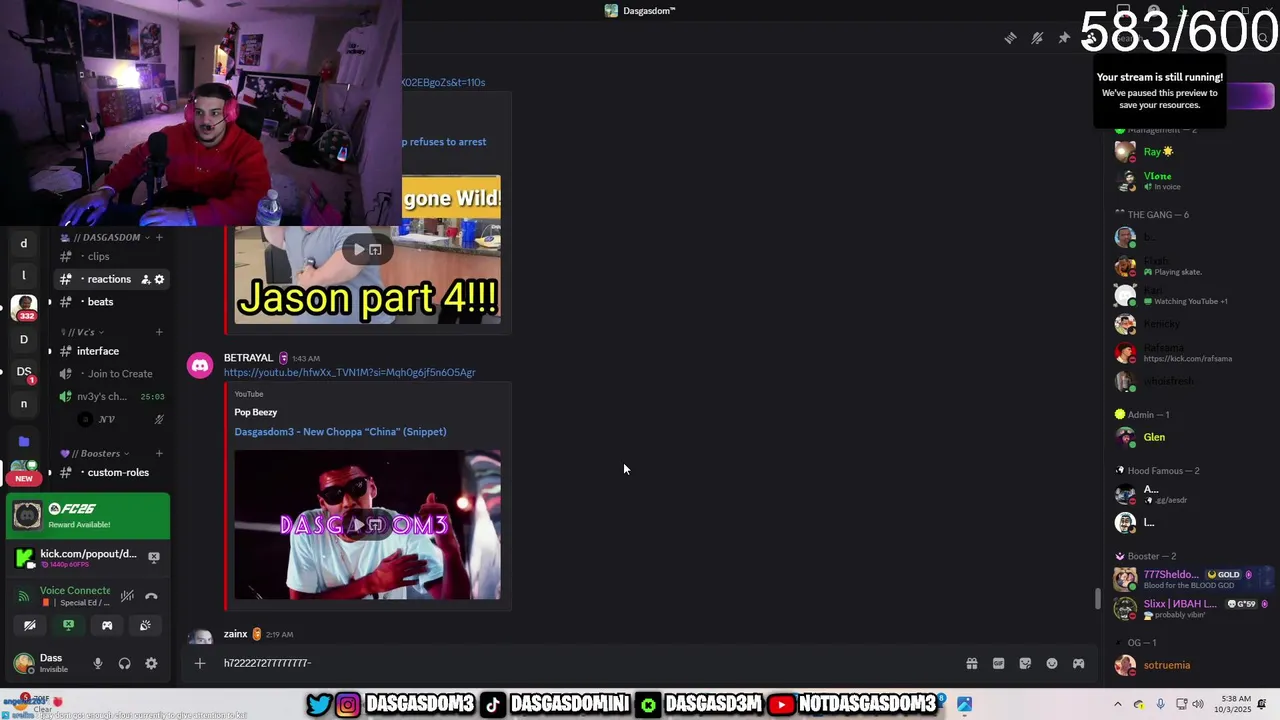The image size is (1280, 720).
Task: Add channel to DASGASDOM category
Action: coord(159,237)
